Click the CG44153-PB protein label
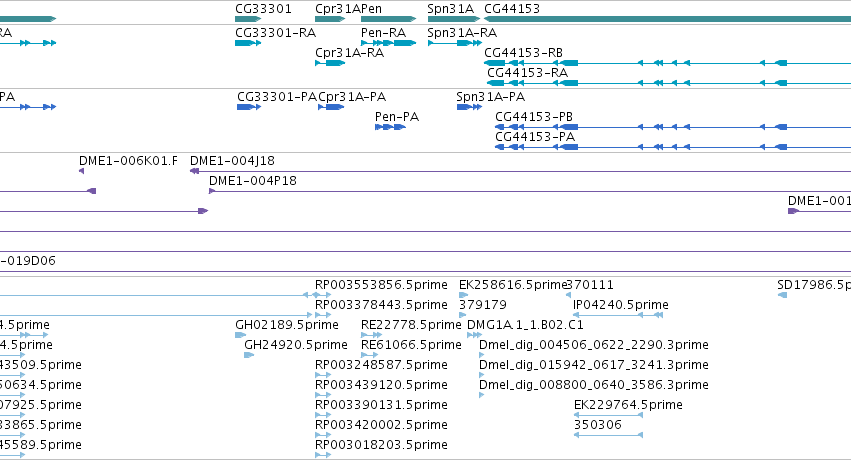 534,117
